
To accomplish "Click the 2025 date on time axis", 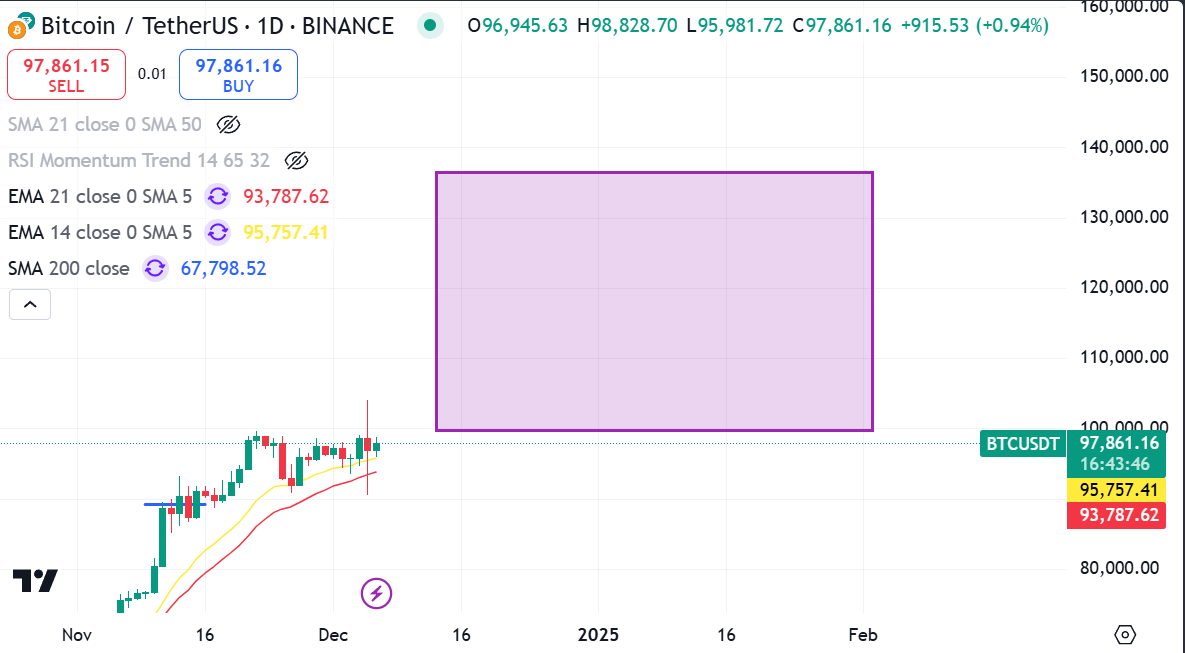I will [x=598, y=635].
